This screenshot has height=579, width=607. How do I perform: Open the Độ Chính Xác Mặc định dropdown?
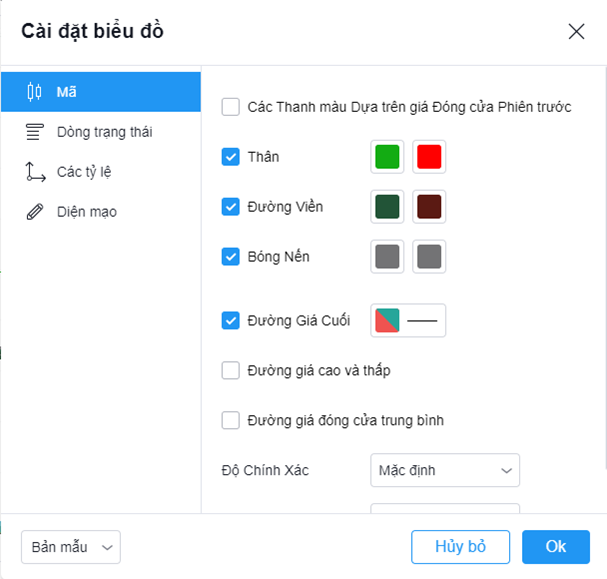click(445, 470)
